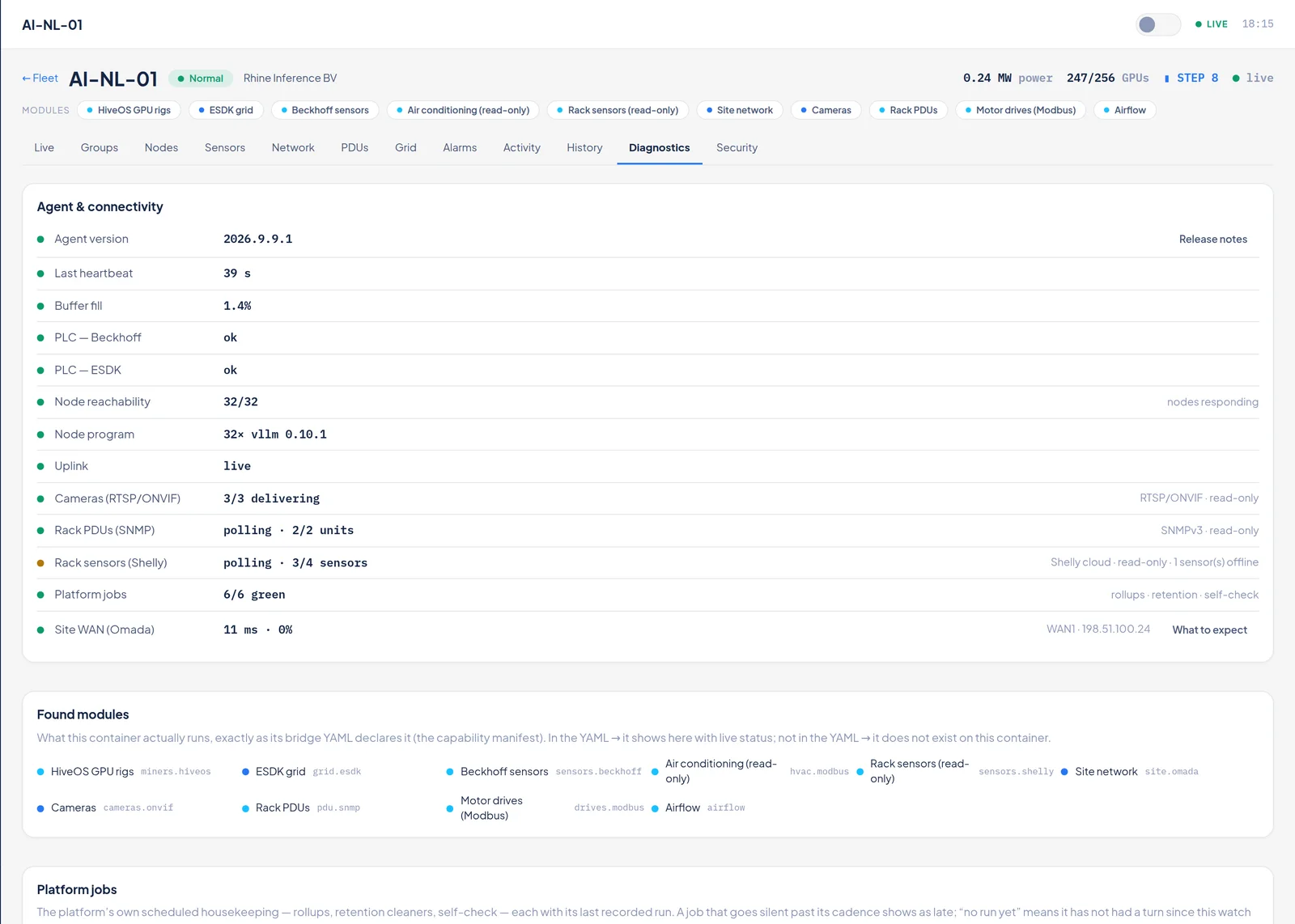The height and width of the screenshot is (924, 1295).
Task: Open the Release notes link
Action: tap(1212, 239)
